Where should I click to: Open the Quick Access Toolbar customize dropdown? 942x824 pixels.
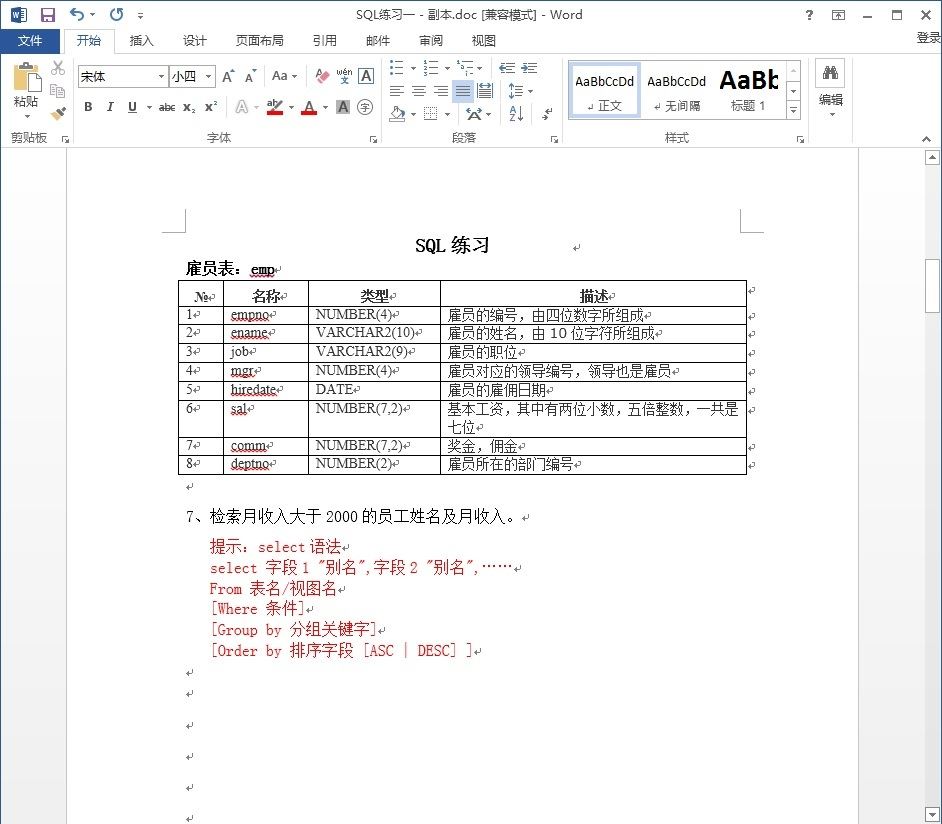pos(140,16)
